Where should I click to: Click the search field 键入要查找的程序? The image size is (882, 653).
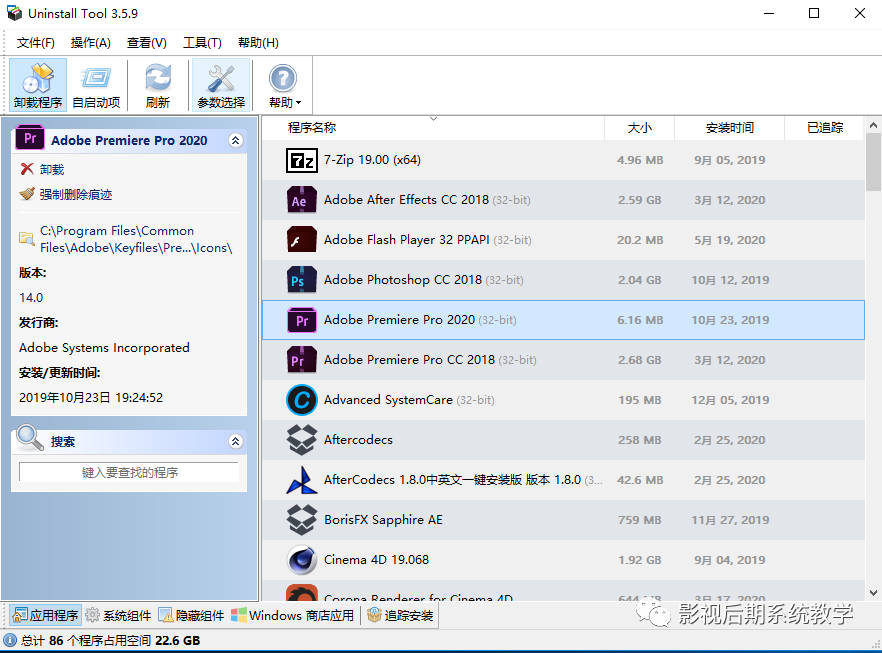[x=129, y=472]
